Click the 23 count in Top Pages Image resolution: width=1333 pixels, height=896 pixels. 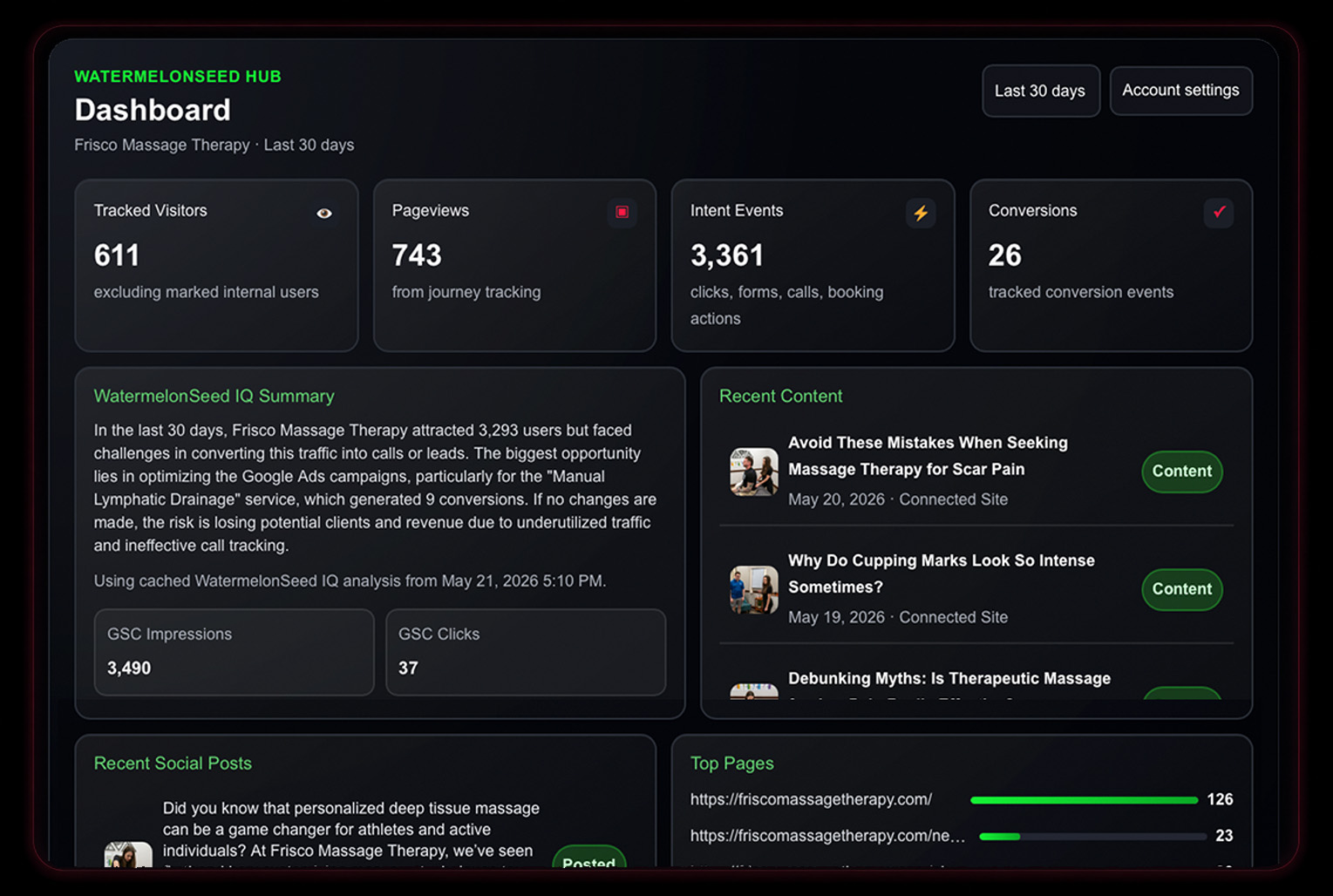coord(1224,835)
